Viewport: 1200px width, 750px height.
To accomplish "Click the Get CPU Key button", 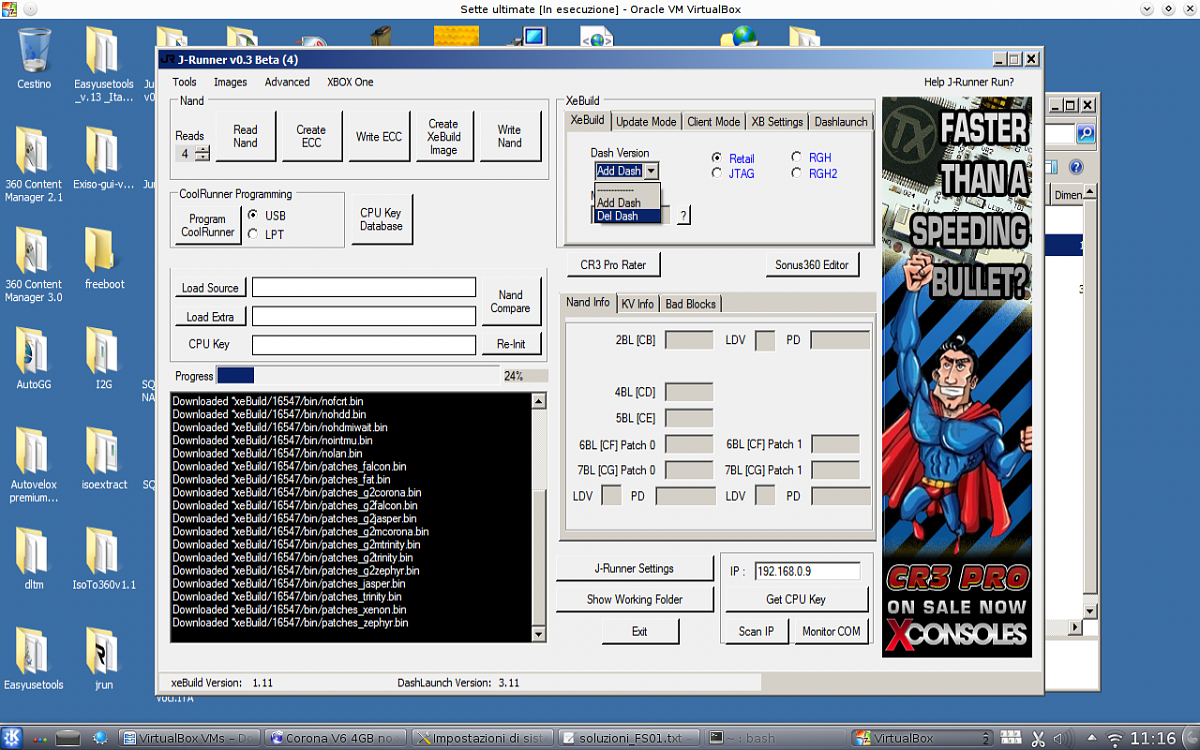I will tap(796, 599).
